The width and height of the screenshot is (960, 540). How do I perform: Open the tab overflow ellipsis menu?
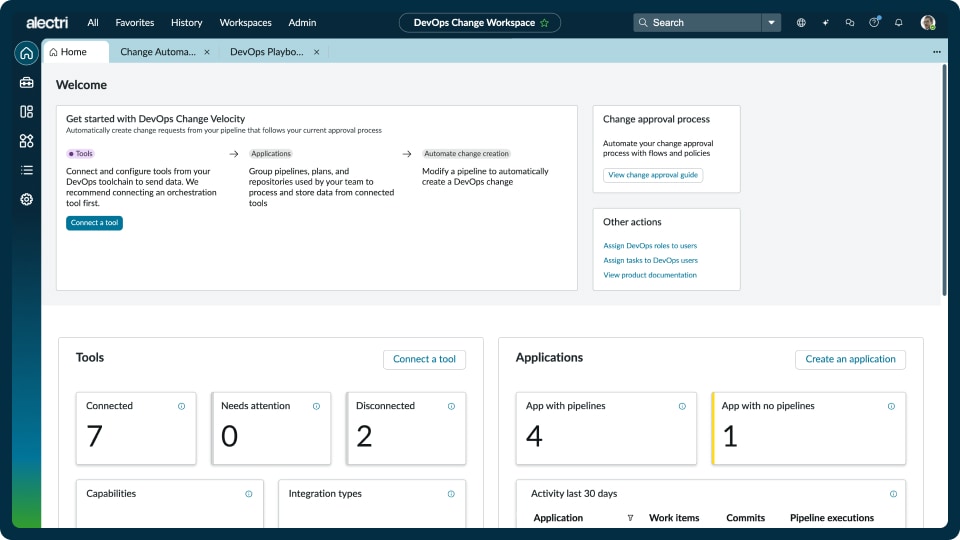tap(937, 52)
